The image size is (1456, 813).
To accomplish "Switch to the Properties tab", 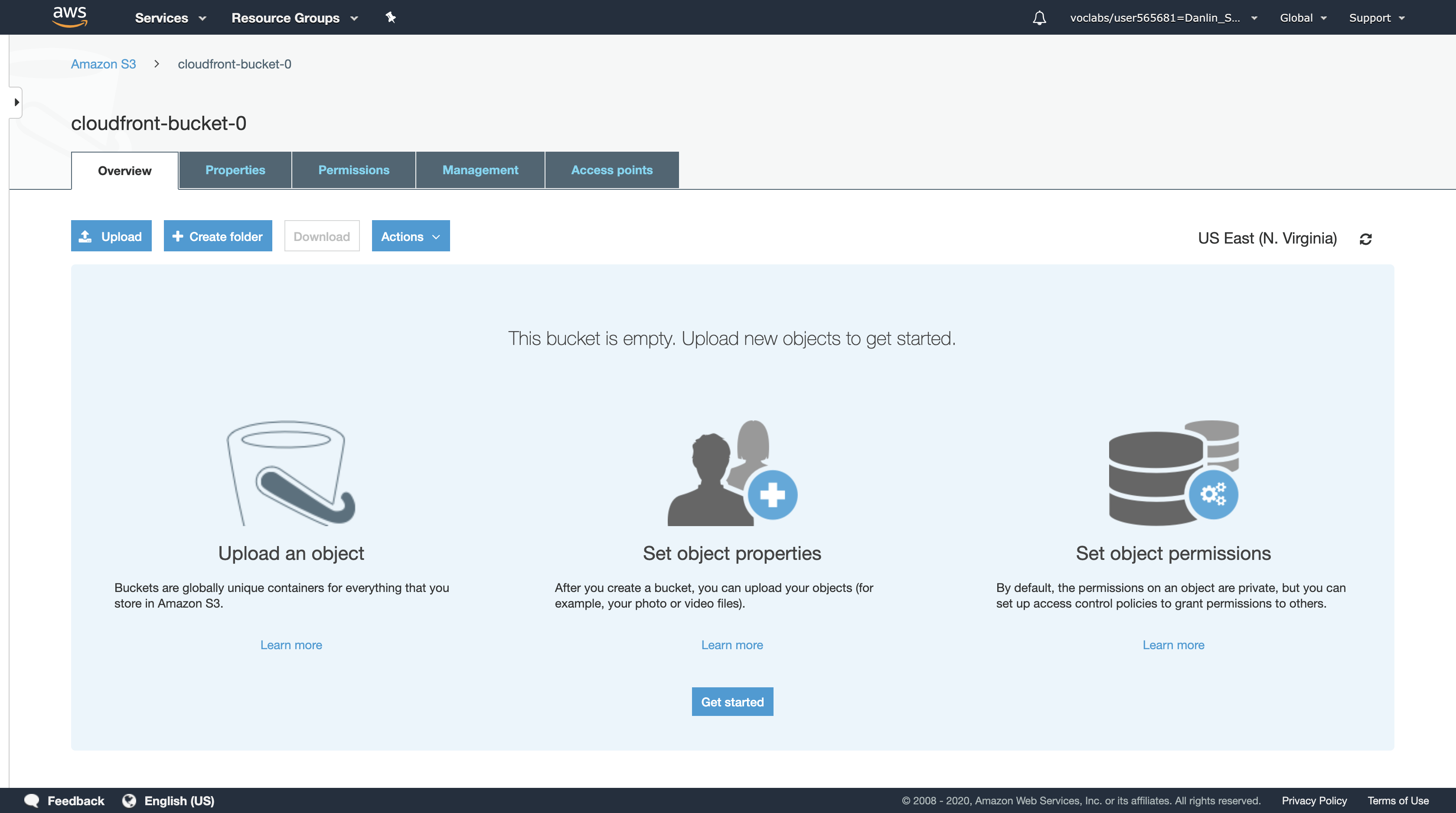I will 235,170.
